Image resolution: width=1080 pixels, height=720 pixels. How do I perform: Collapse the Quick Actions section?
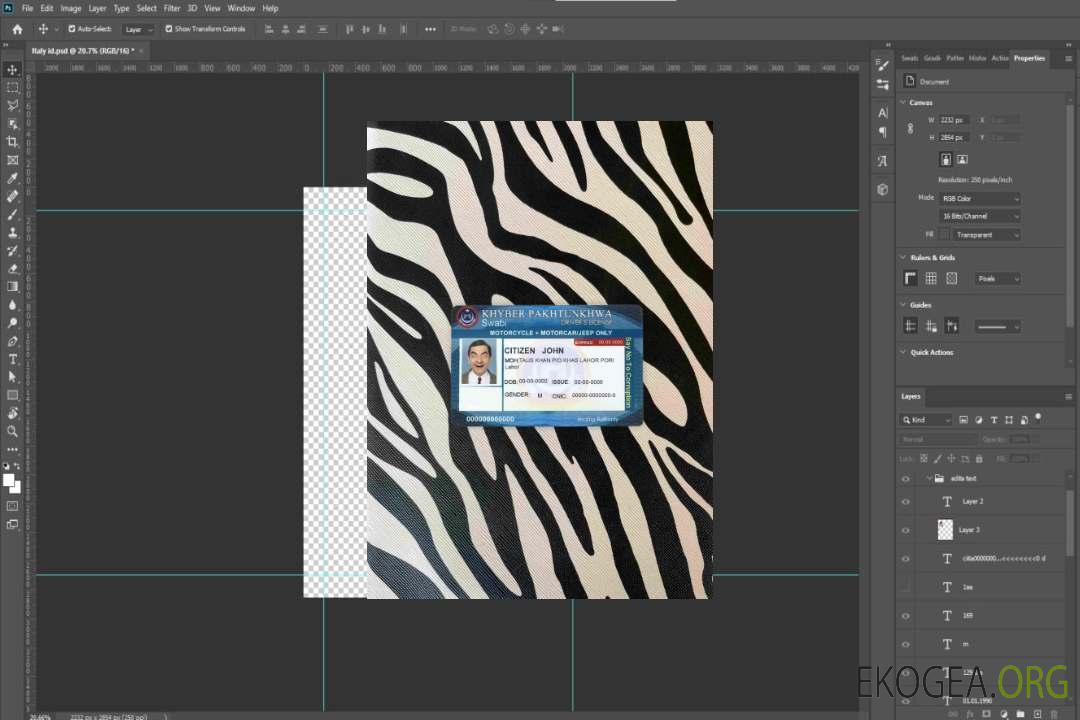(x=903, y=353)
